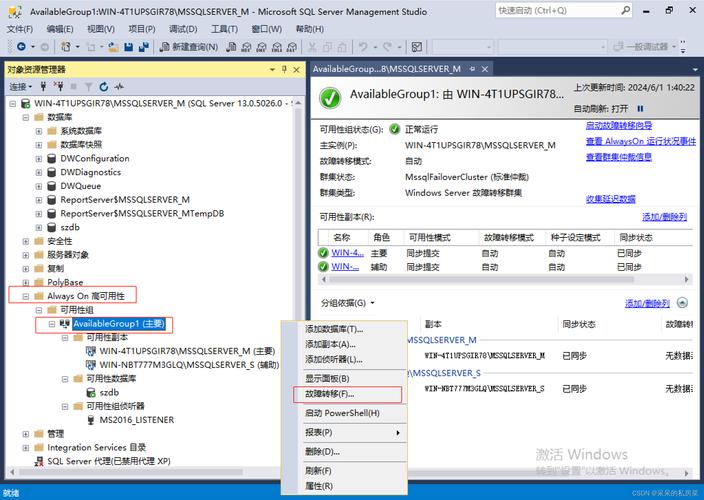
Task: Open the 工具(T) menu
Action: pyautogui.click(x=224, y=29)
